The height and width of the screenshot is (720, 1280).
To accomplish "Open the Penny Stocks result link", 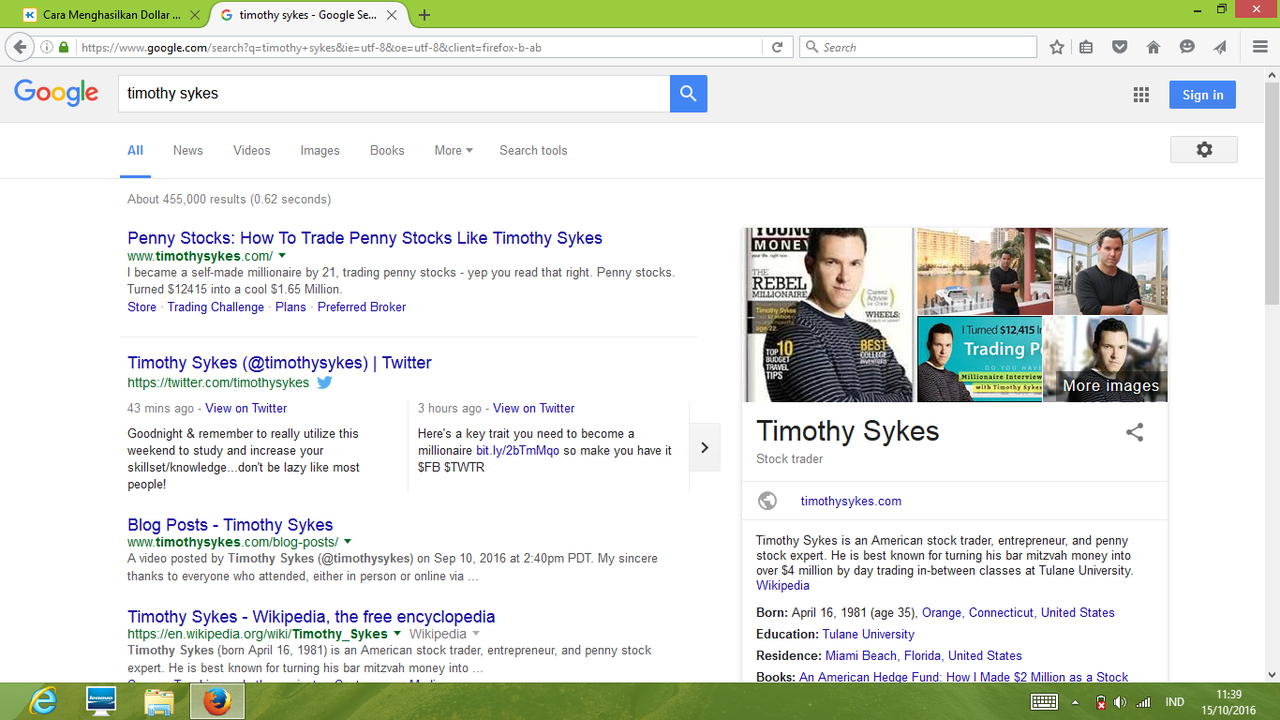I will 364,238.
